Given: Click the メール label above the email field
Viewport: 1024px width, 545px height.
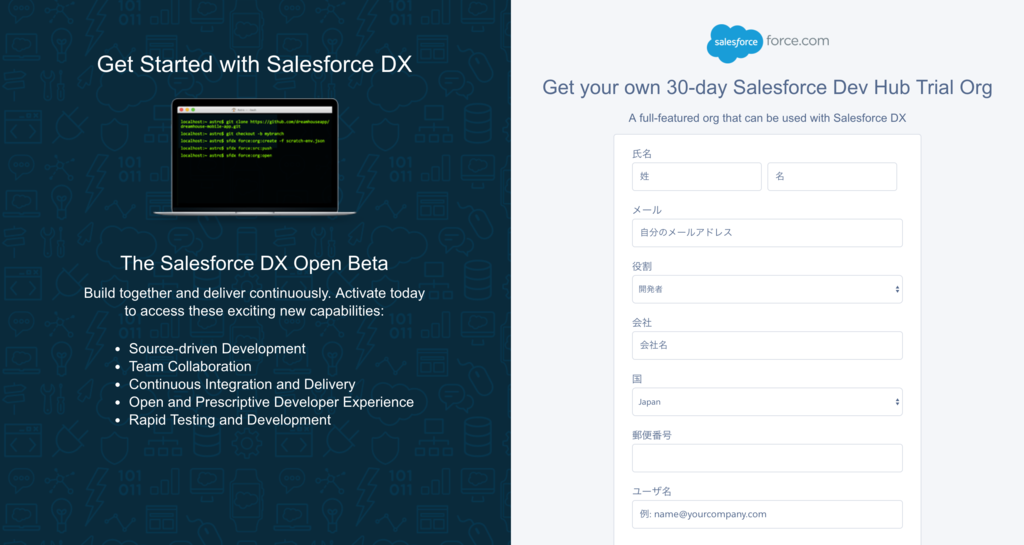Looking at the screenshot, I should (647, 210).
